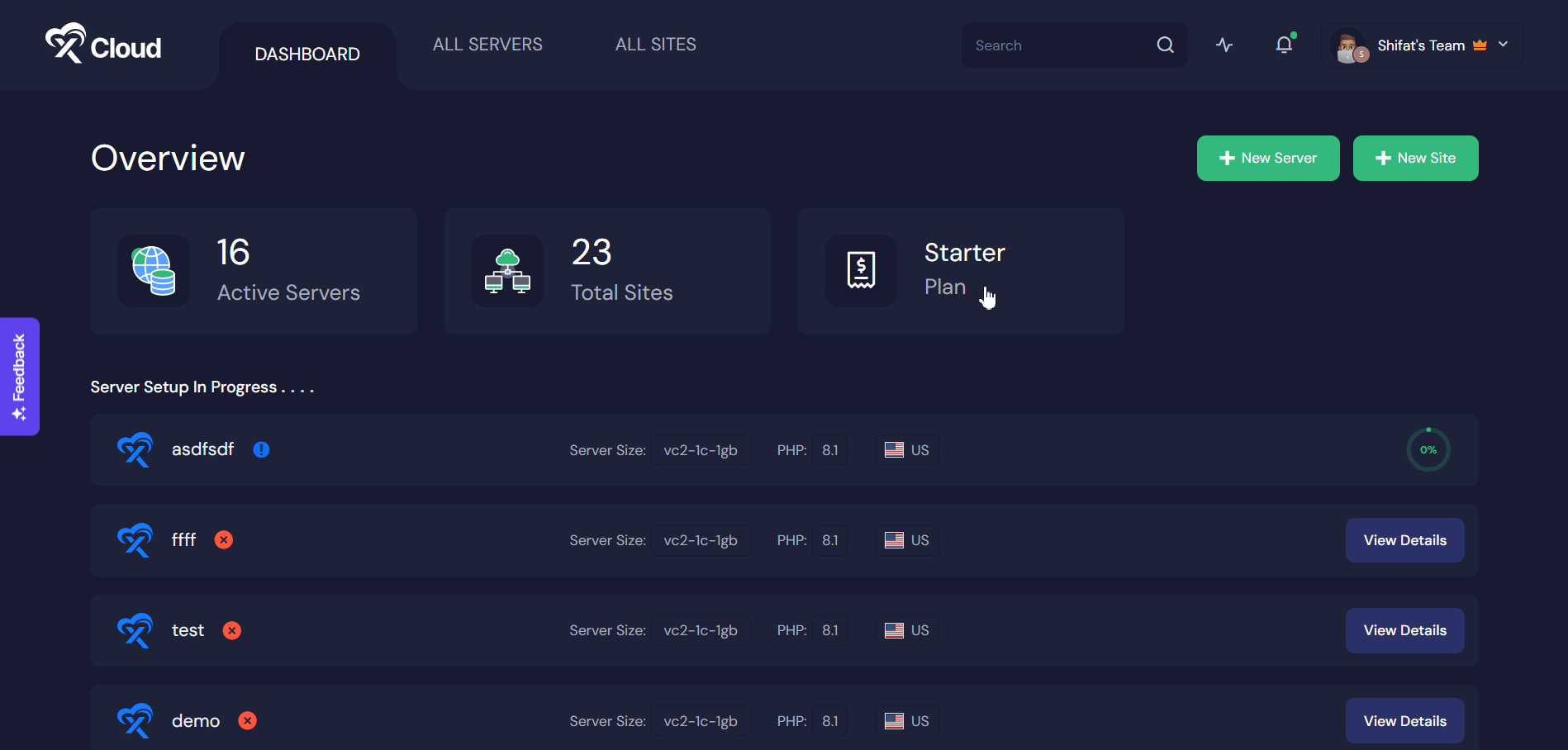Click the xCloud logo in the navbar
The image size is (1568, 750).
coord(102,45)
